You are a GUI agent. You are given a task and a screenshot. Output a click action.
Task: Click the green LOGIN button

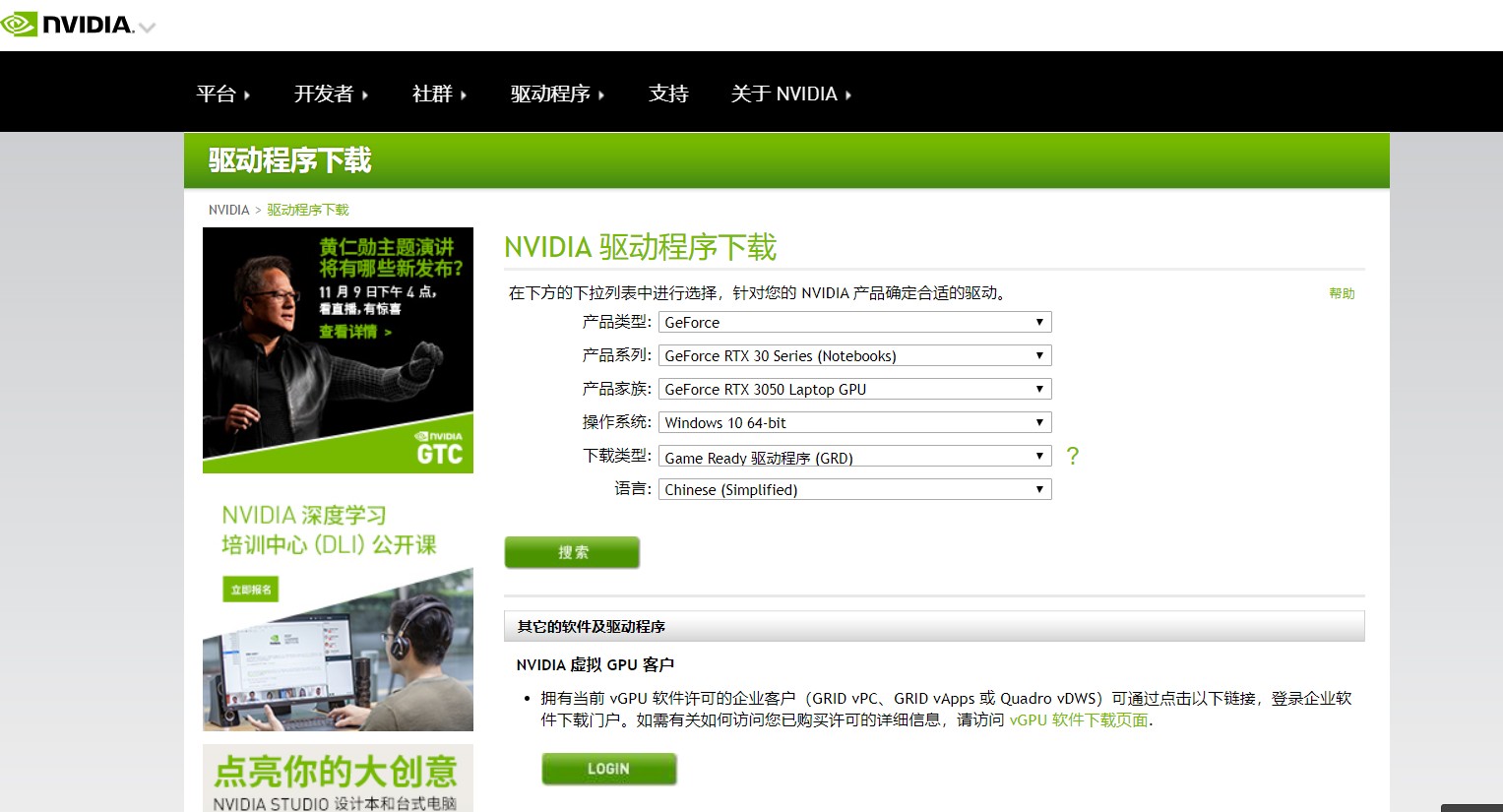[608, 769]
